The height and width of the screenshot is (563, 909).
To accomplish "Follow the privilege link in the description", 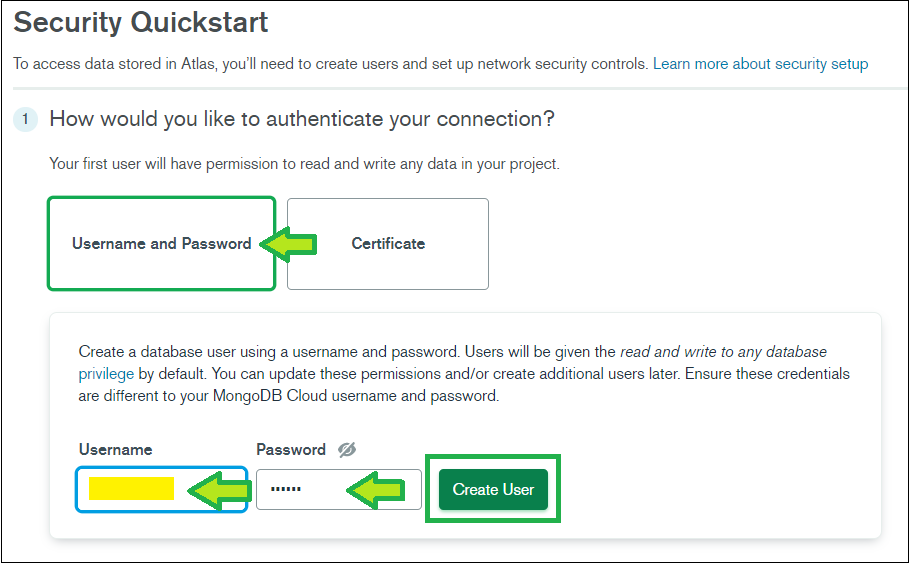I will pyautogui.click(x=106, y=374).
